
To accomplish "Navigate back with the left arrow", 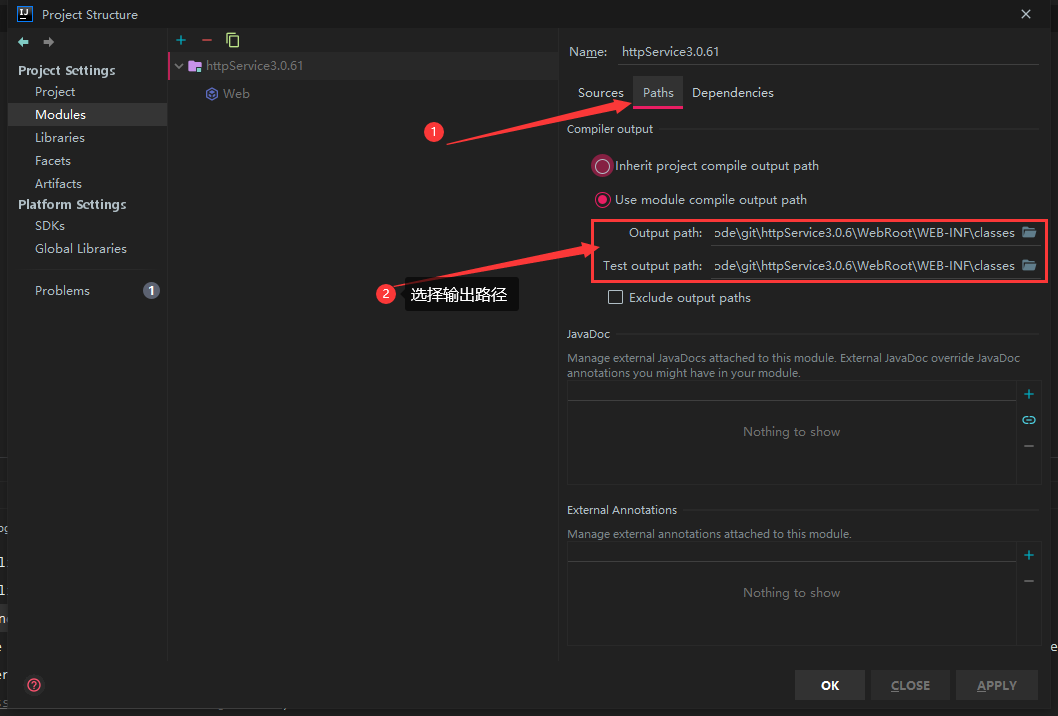I will point(21,42).
